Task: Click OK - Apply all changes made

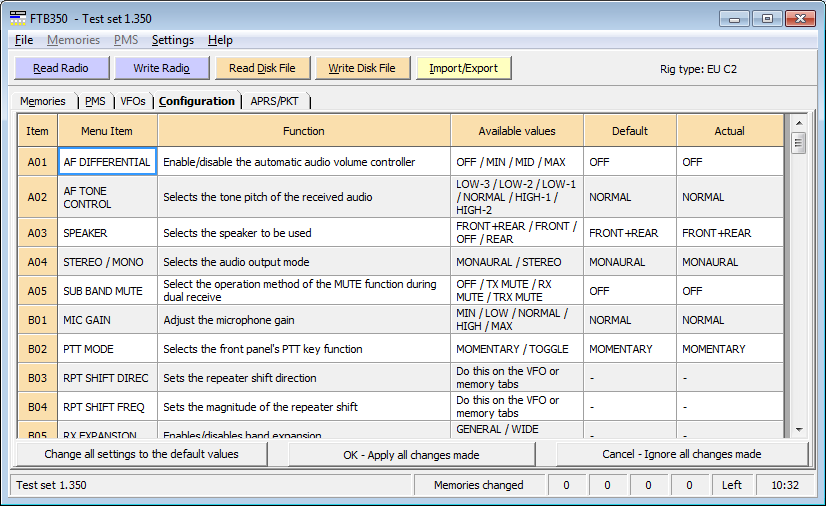Action: tap(411, 454)
